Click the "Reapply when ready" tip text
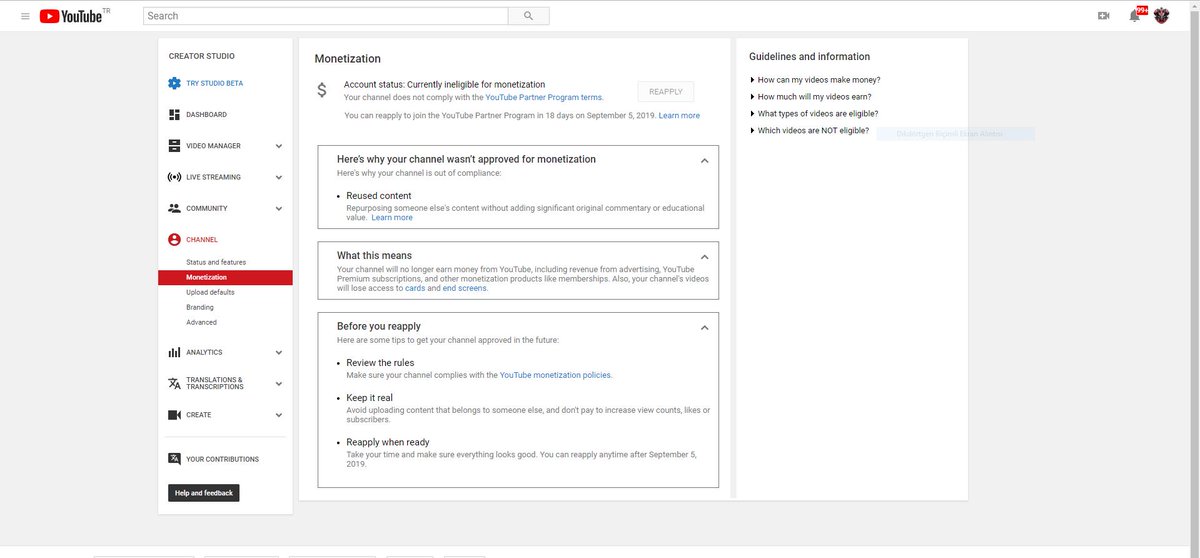 pos(388,442)
